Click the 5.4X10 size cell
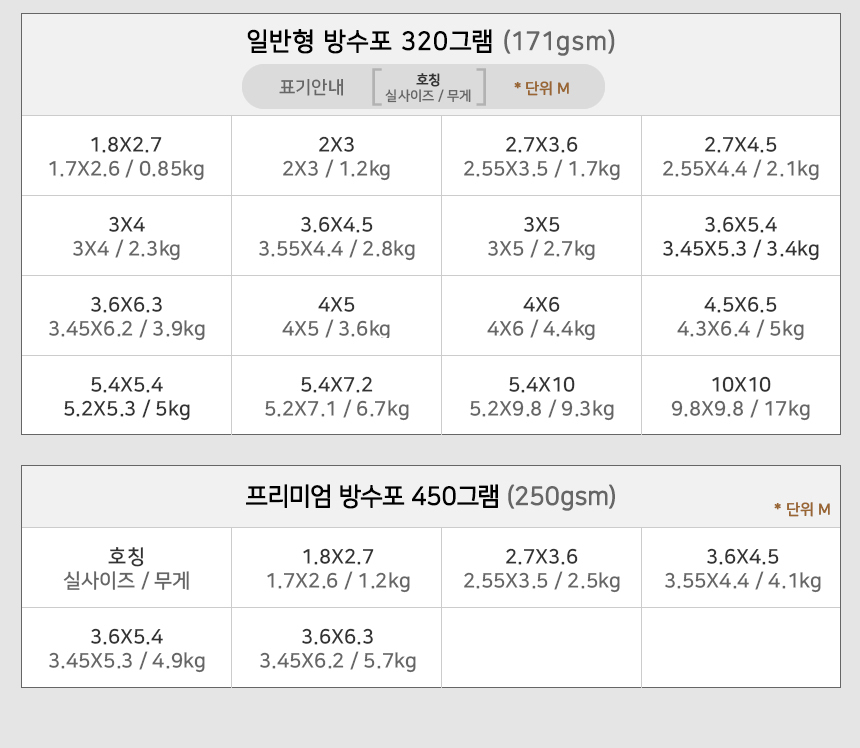Image resolution: width=860 pixels, height=748 pixels. pos(541,396)
